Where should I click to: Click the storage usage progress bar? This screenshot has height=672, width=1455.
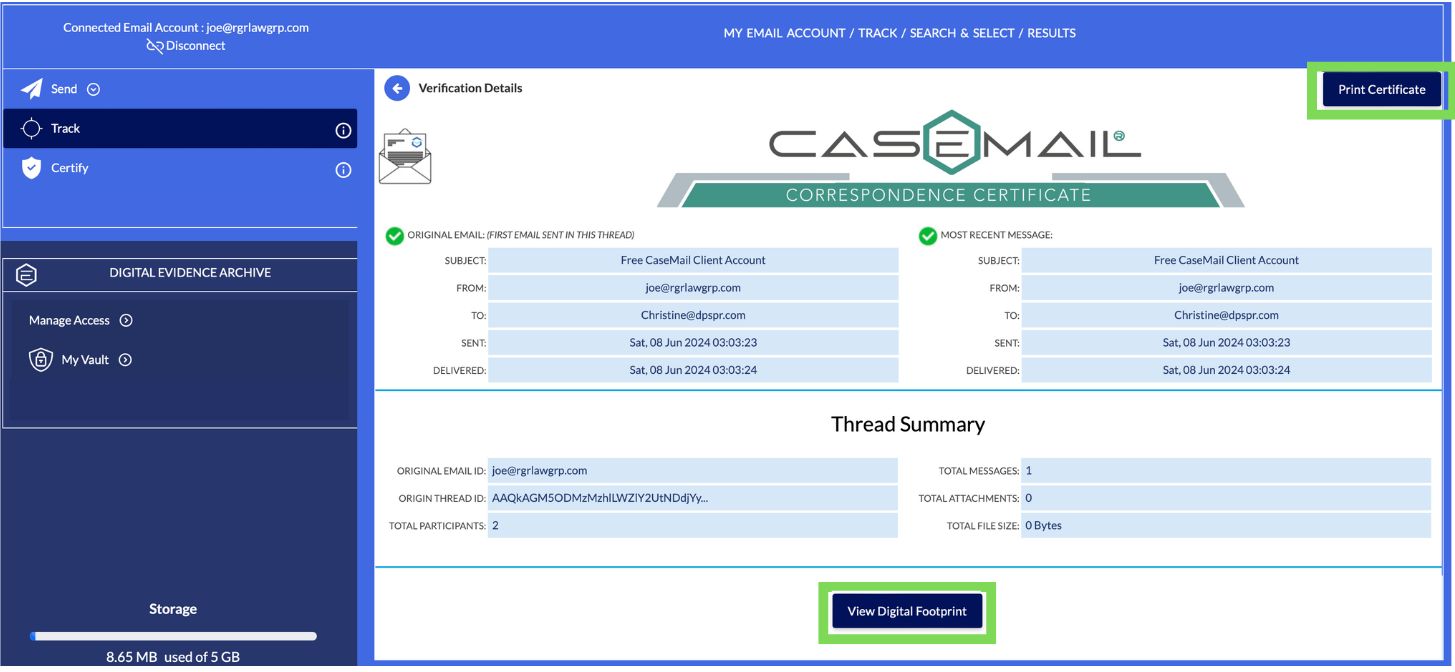tap(173, 636)
